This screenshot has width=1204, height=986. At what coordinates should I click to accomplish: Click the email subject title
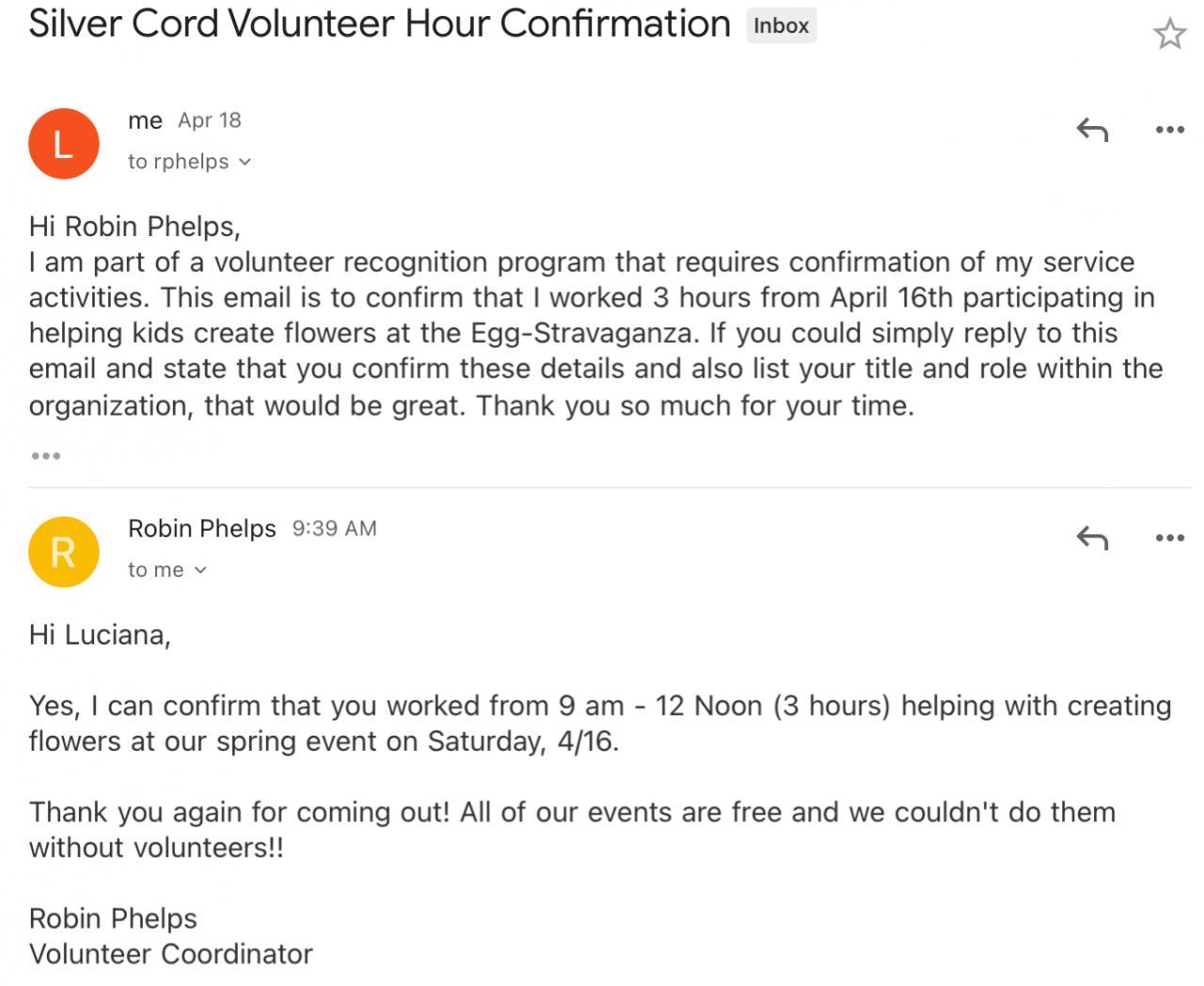(379, 24)
